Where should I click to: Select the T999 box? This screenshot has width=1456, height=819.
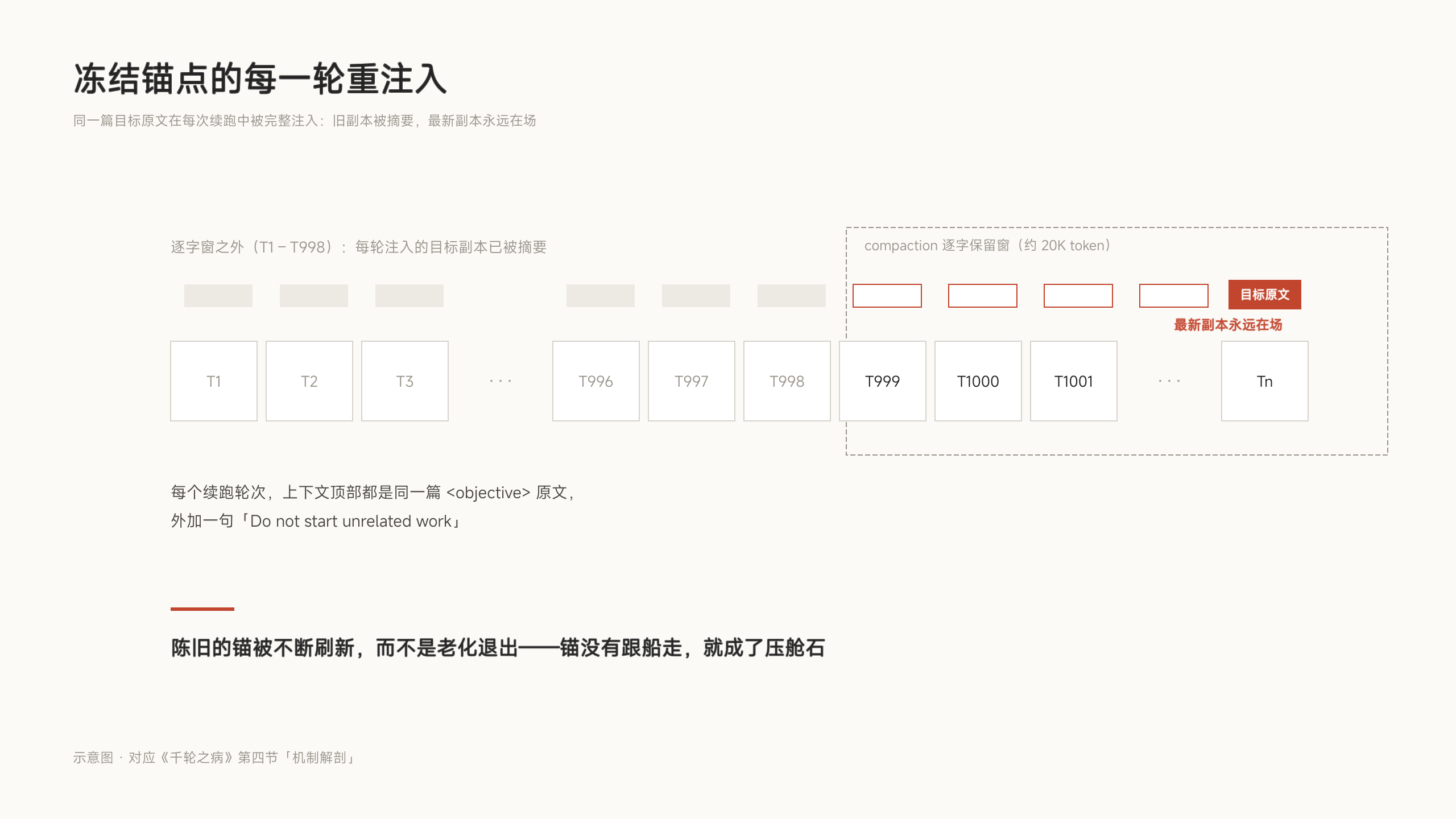tap(883, 381)
